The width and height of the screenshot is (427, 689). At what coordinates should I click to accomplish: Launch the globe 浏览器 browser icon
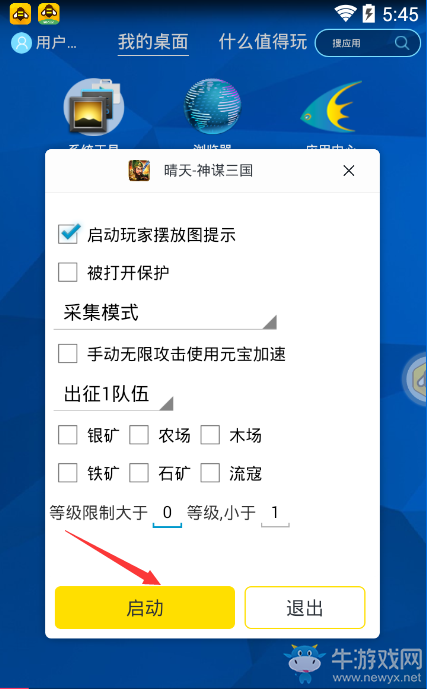tap(212, 107)
